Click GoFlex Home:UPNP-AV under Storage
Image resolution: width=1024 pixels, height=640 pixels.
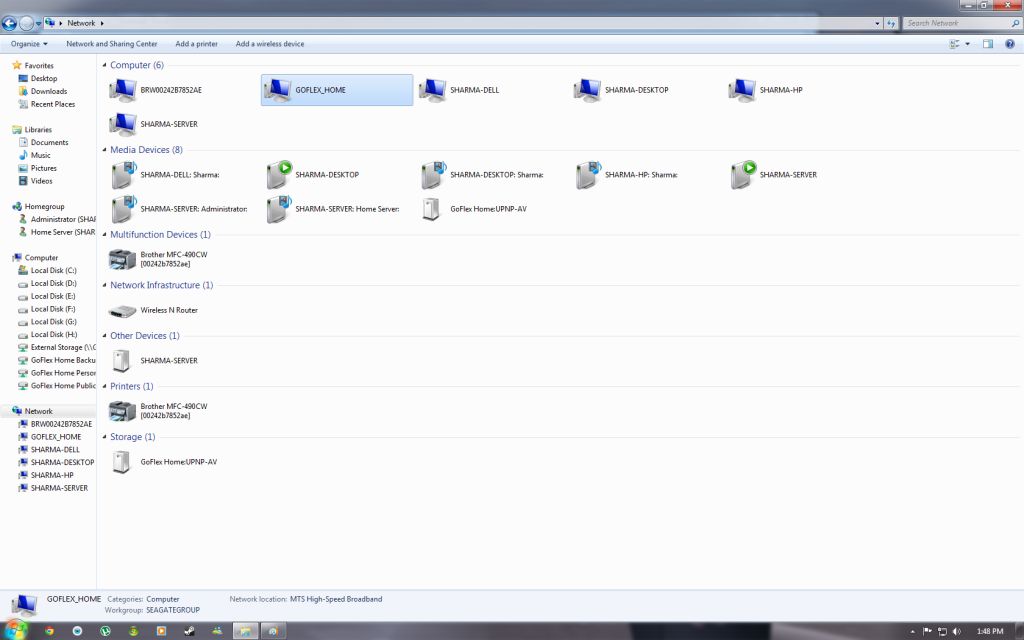[x=122, y=462]
